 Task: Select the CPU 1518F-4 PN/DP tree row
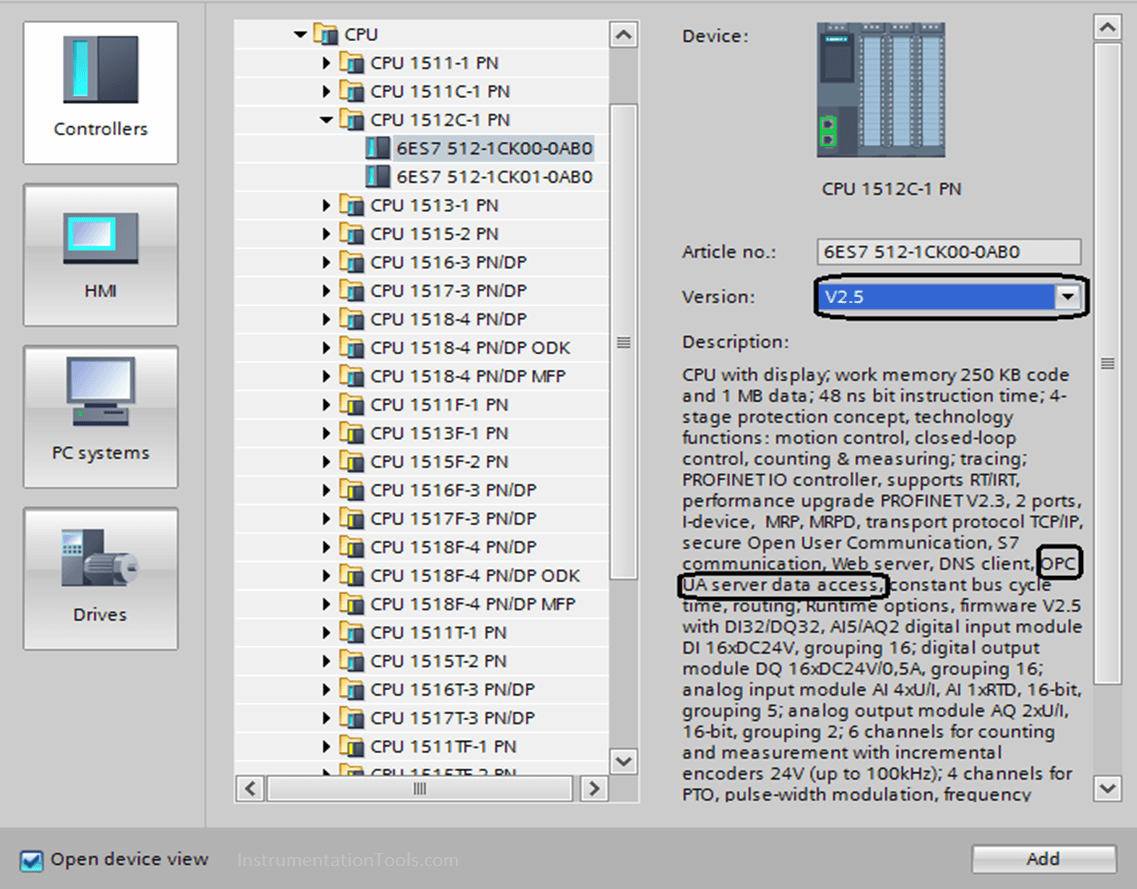421,547
